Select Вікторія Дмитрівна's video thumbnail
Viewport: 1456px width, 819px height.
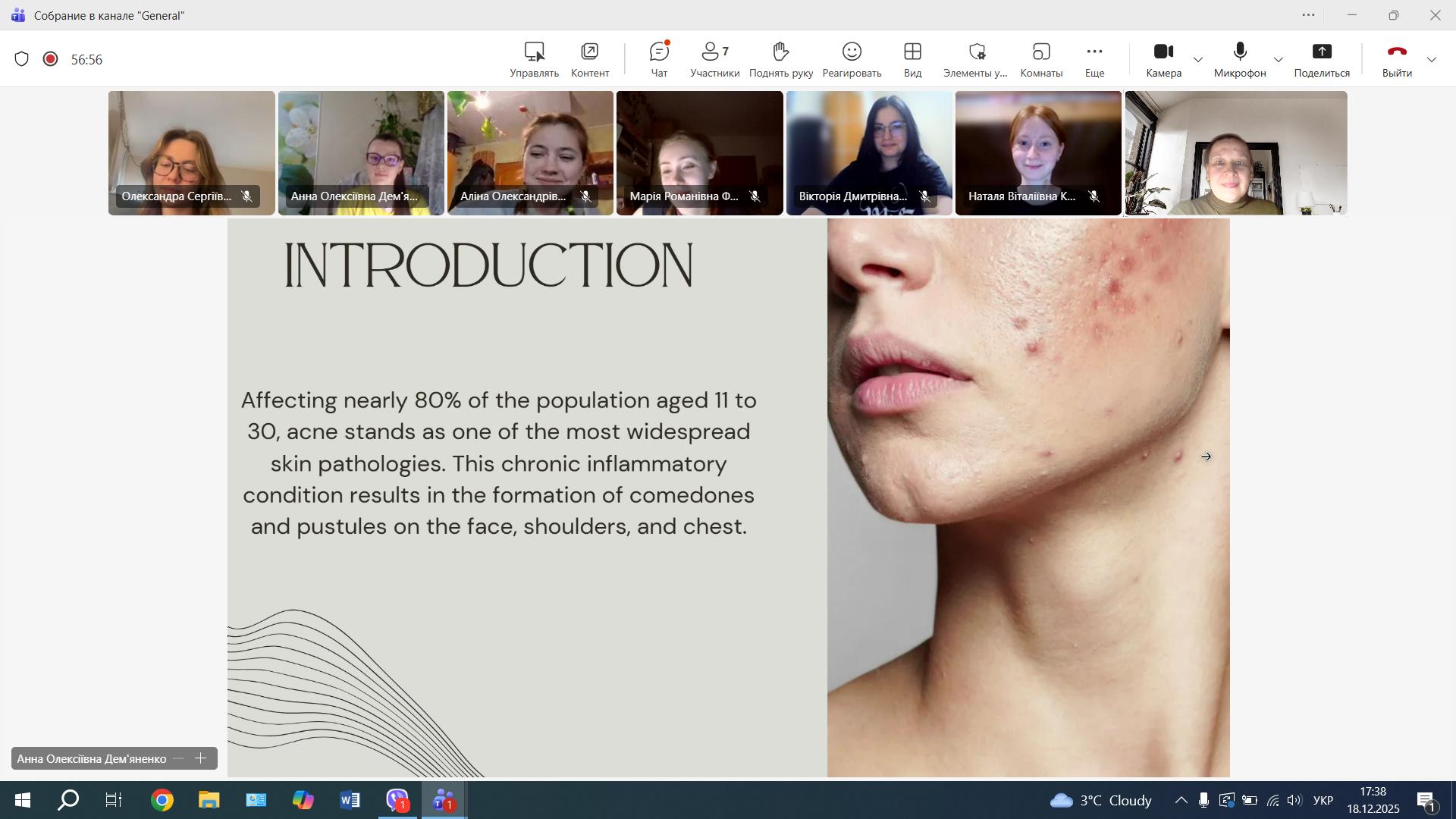click(868, 152)
